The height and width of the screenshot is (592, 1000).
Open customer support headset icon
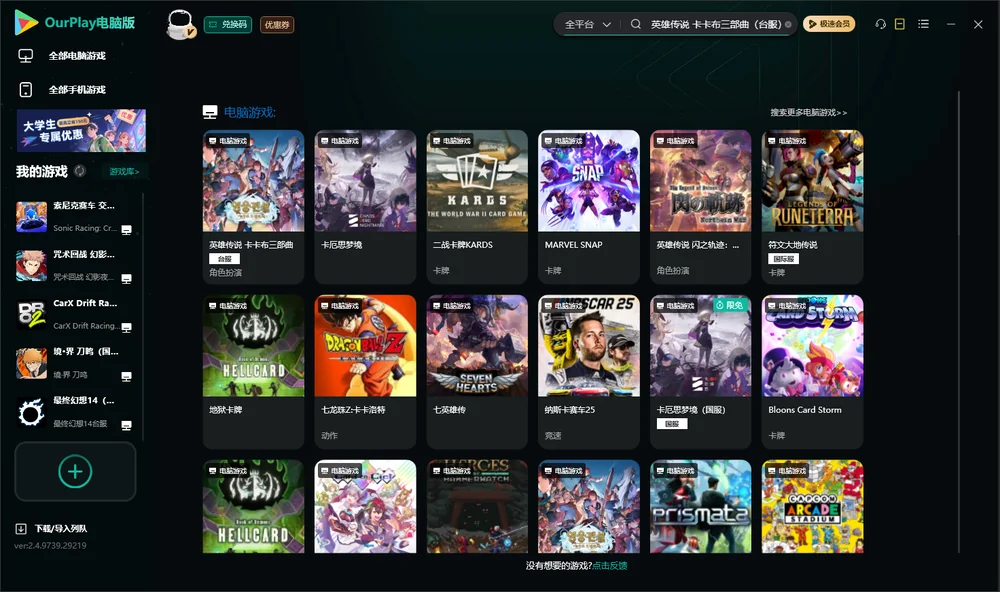click(x=880, y=24)
